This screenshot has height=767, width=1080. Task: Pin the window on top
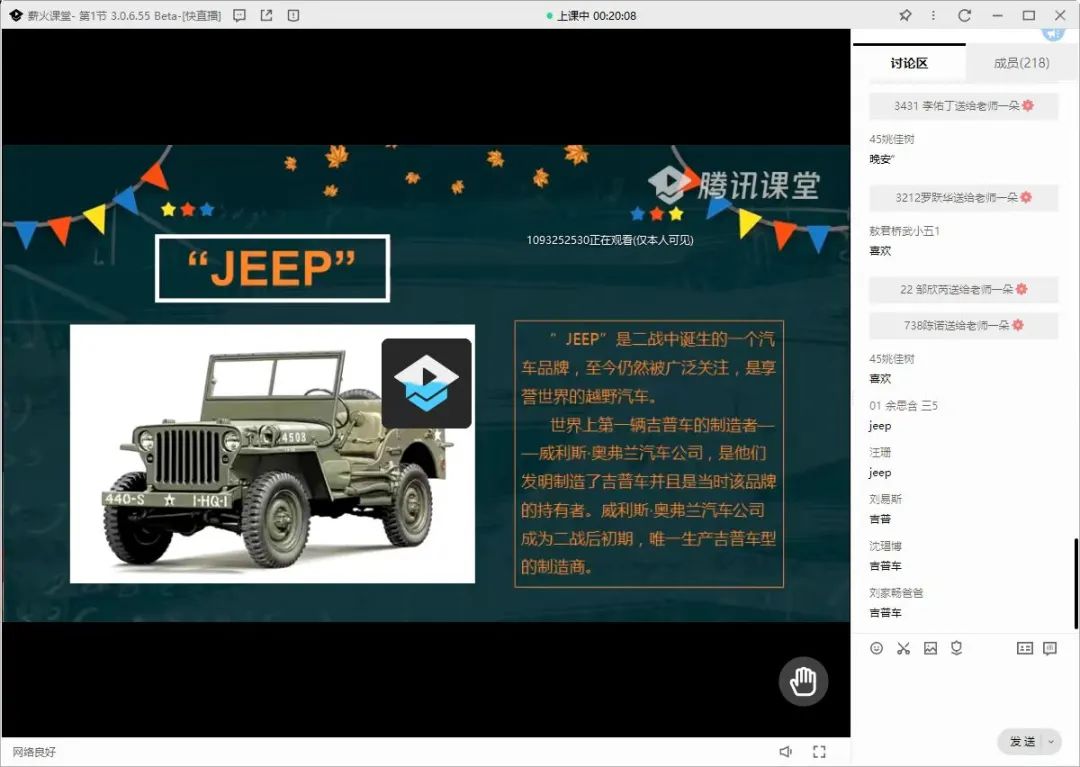[905, 15]
